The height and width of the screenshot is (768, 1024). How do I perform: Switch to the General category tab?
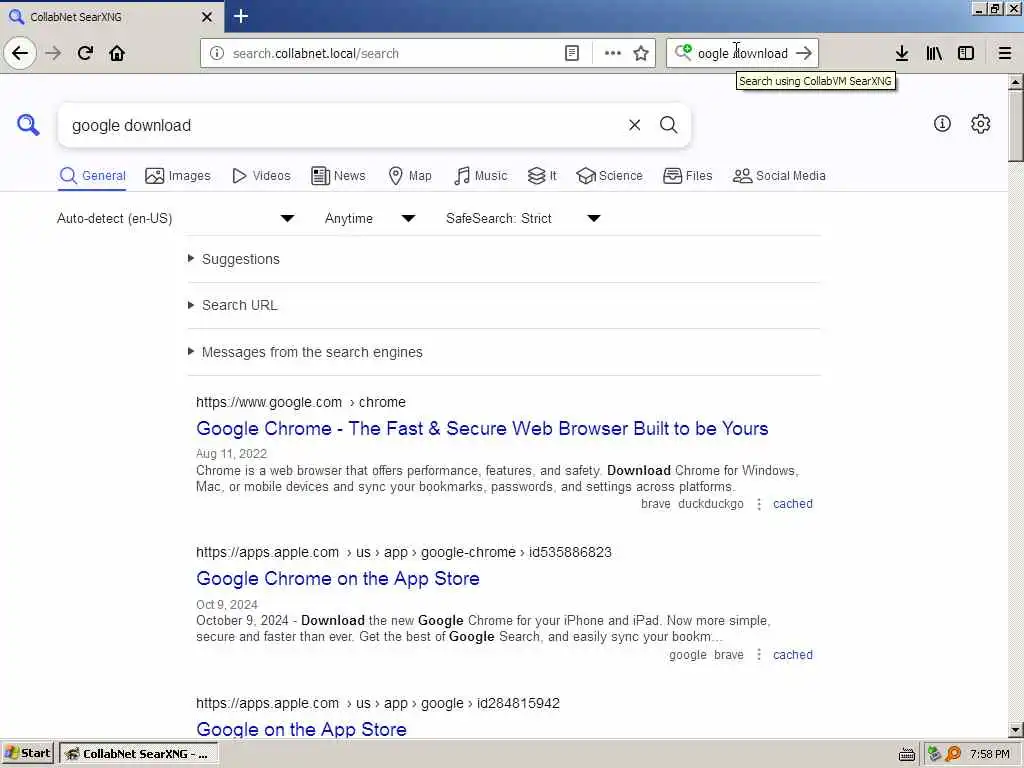point(92,176)
